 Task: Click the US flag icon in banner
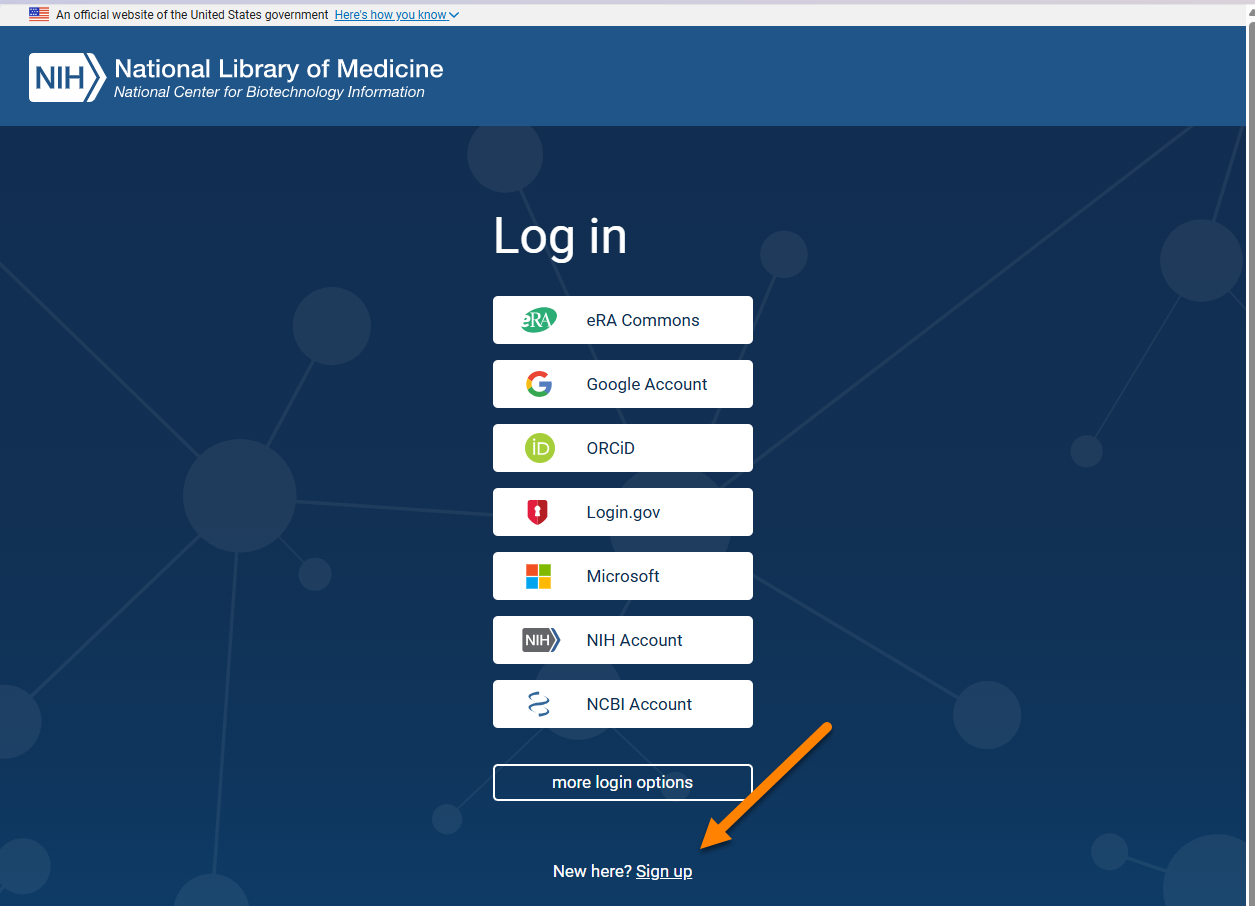(x=39, y=15)
